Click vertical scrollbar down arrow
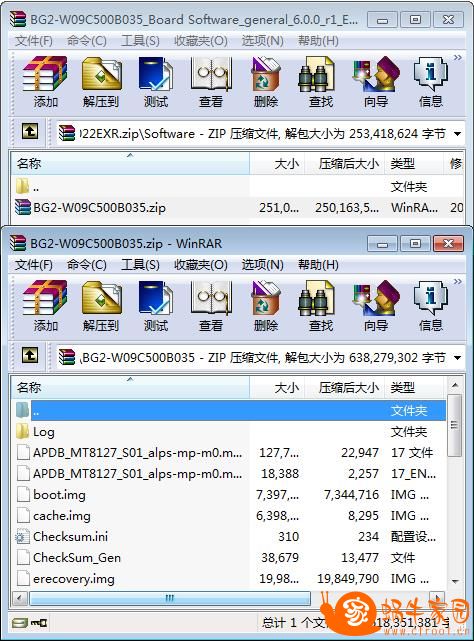The height and width of the screenshot is (641, 474). tap(454, 581)
